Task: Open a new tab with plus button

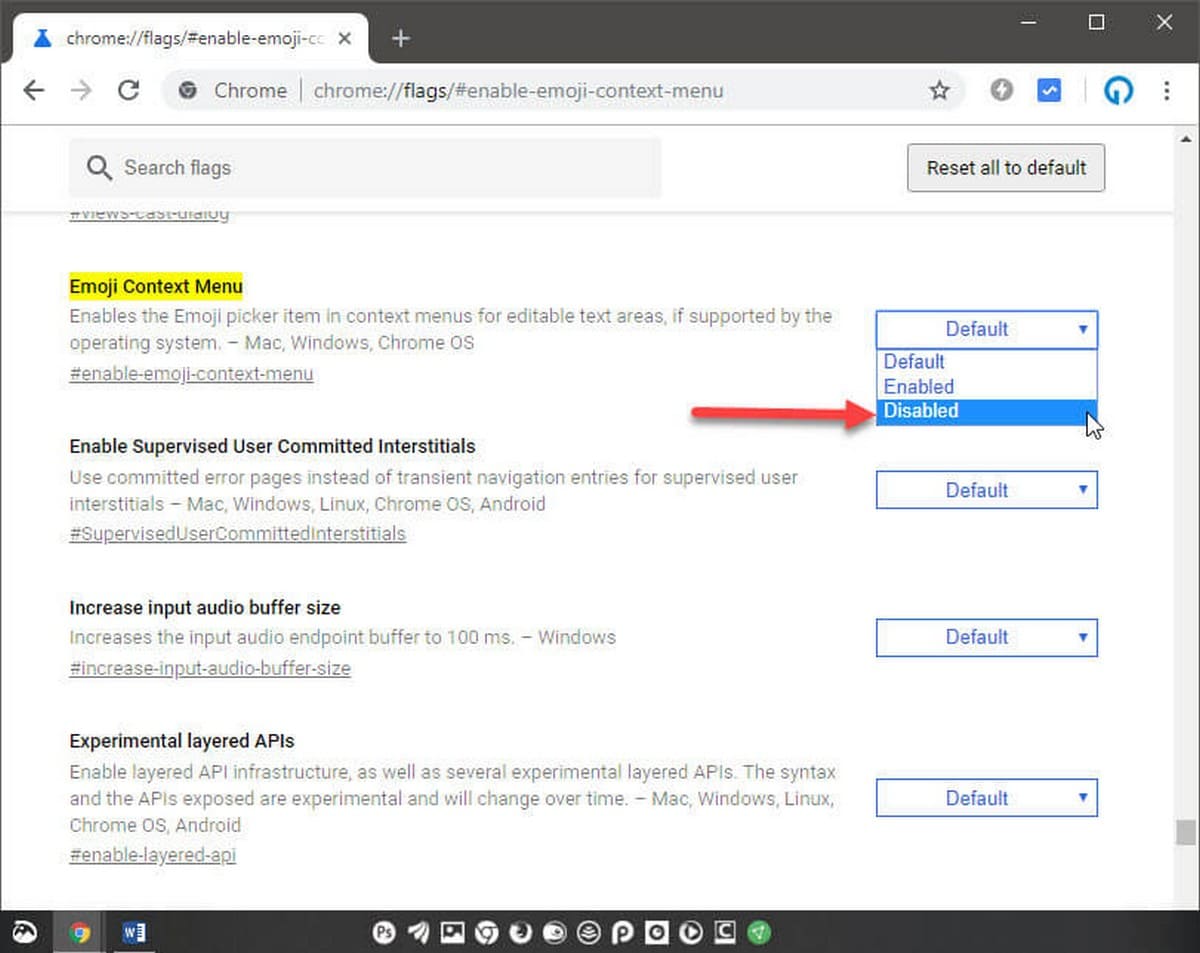Action: click(x=401, y=38)
